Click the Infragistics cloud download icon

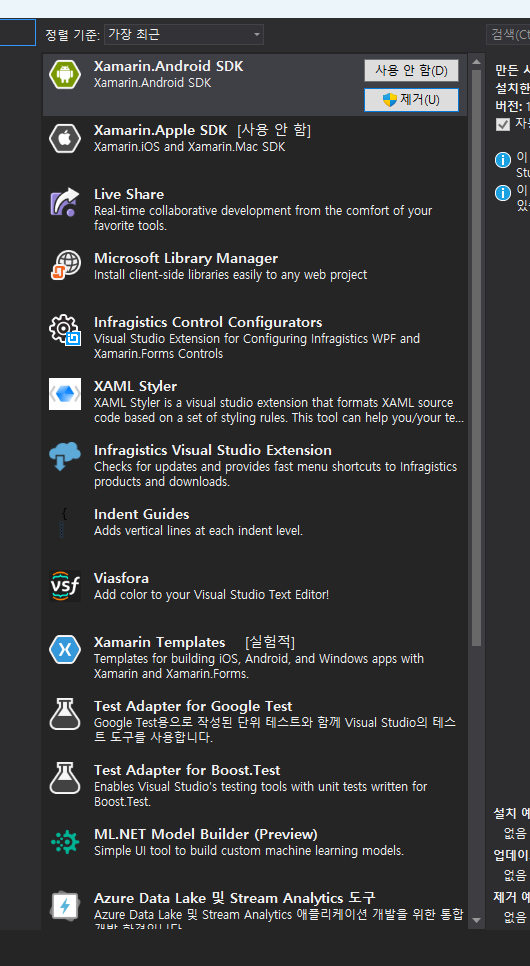65,458
